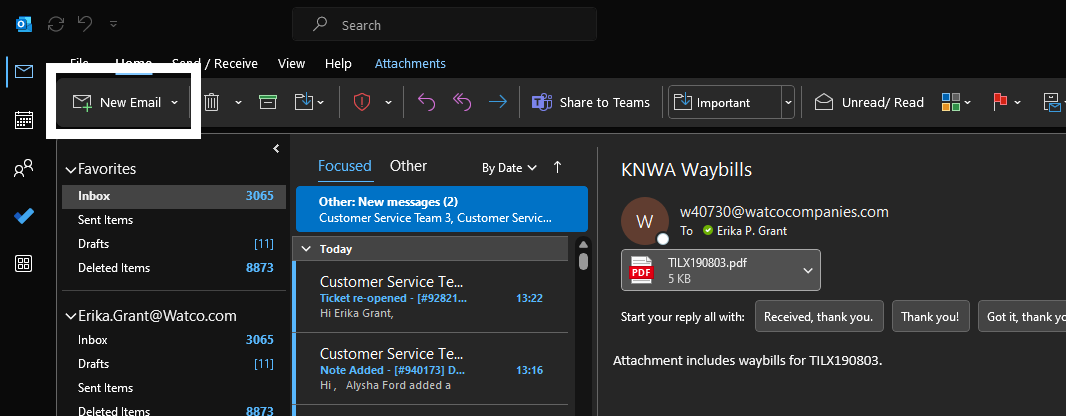The image size is (1066, 416).
Task: Click the Undo icon in title bar
Action: click(85, 24)
